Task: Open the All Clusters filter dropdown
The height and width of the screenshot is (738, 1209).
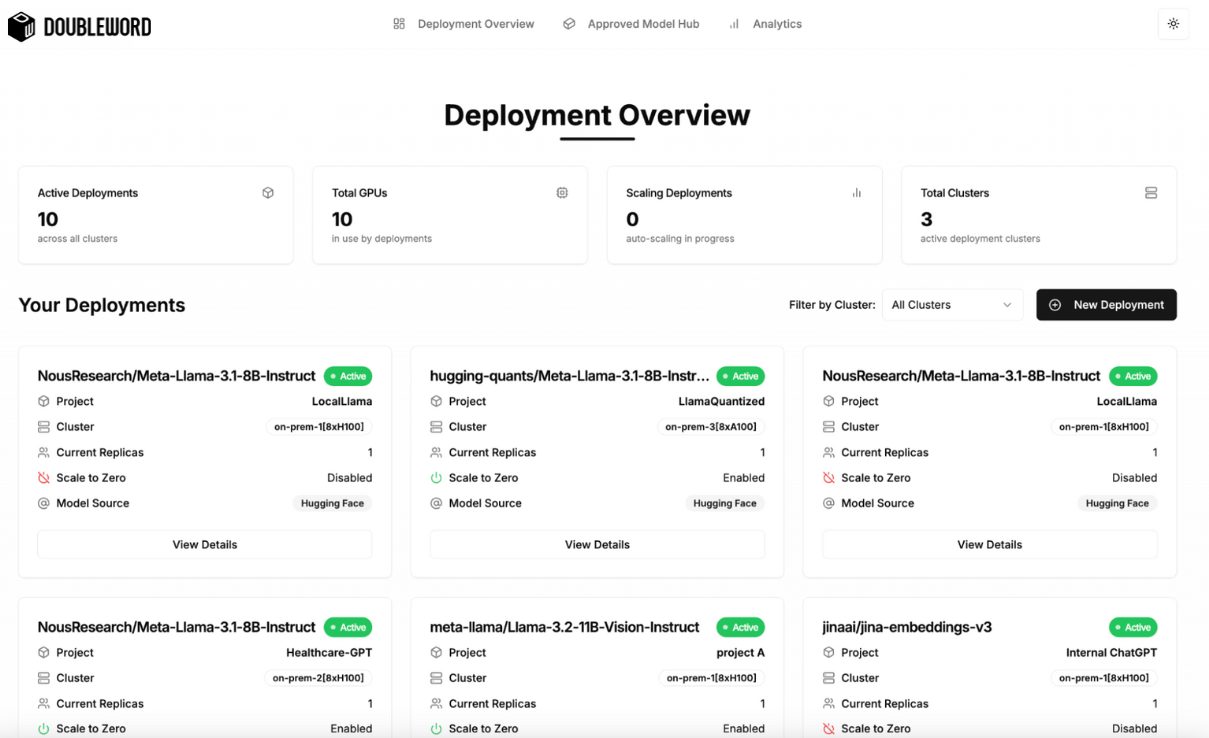Action: (x=951, y=305)
